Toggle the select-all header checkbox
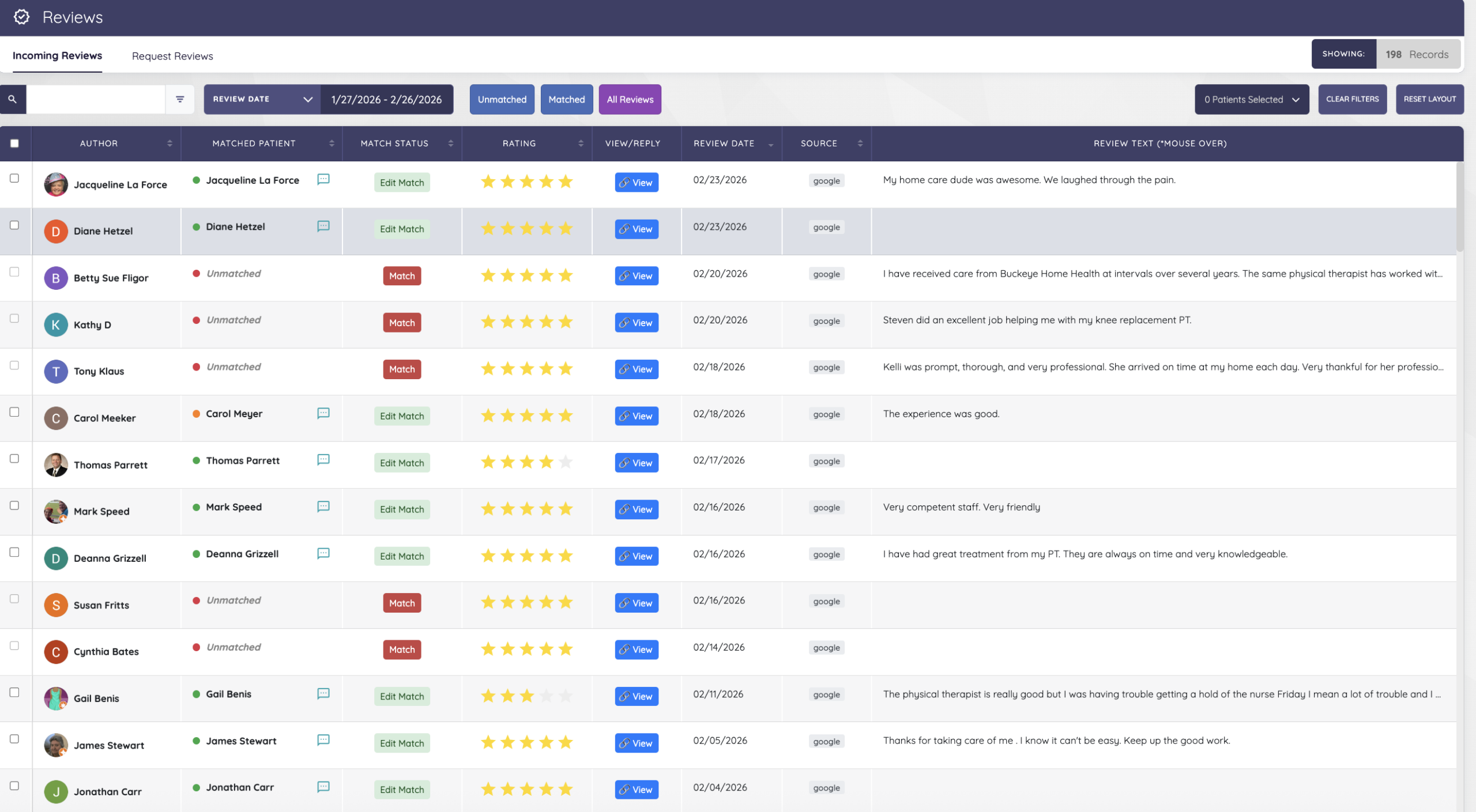This screenshot has width=1476, height=812. (x=14, y=143)
